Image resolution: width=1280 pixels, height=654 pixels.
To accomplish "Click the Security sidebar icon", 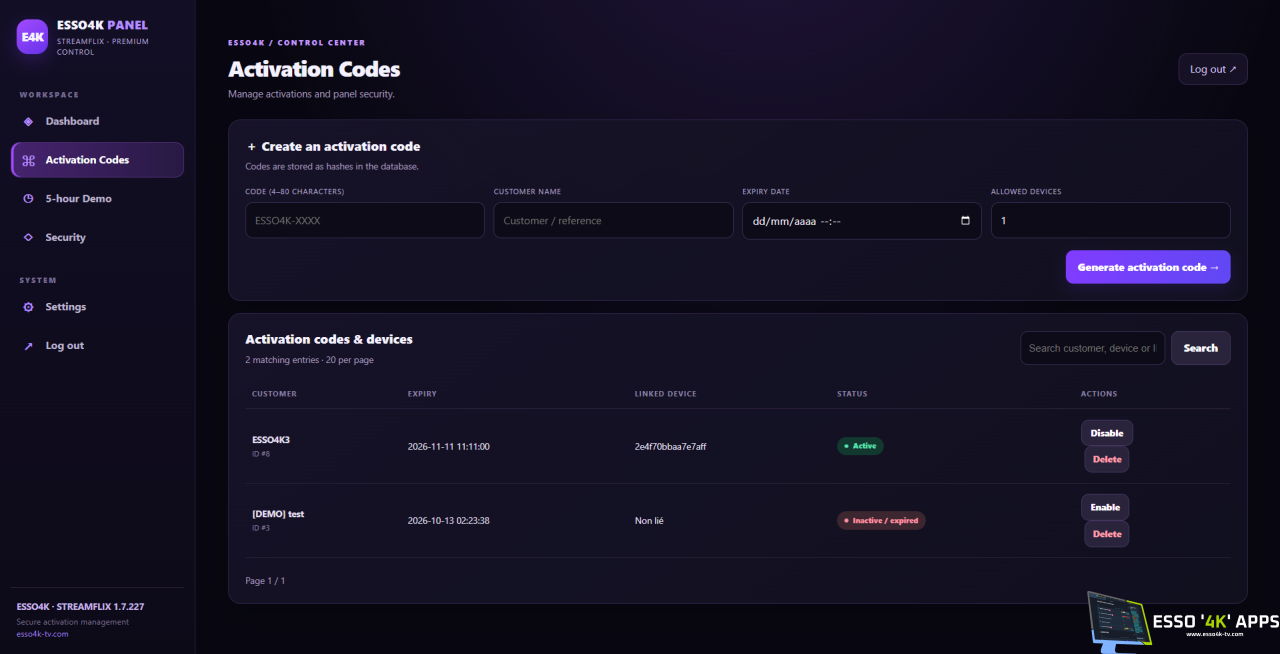I will coord(28,237).
